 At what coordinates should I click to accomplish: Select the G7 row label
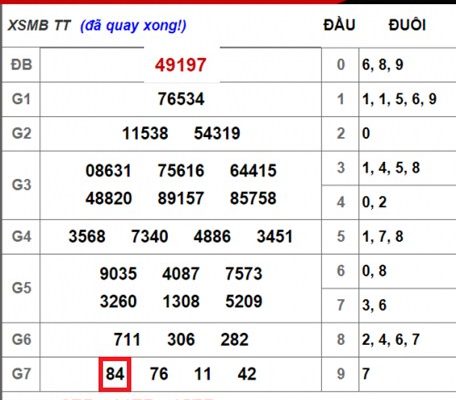point(21,374)
